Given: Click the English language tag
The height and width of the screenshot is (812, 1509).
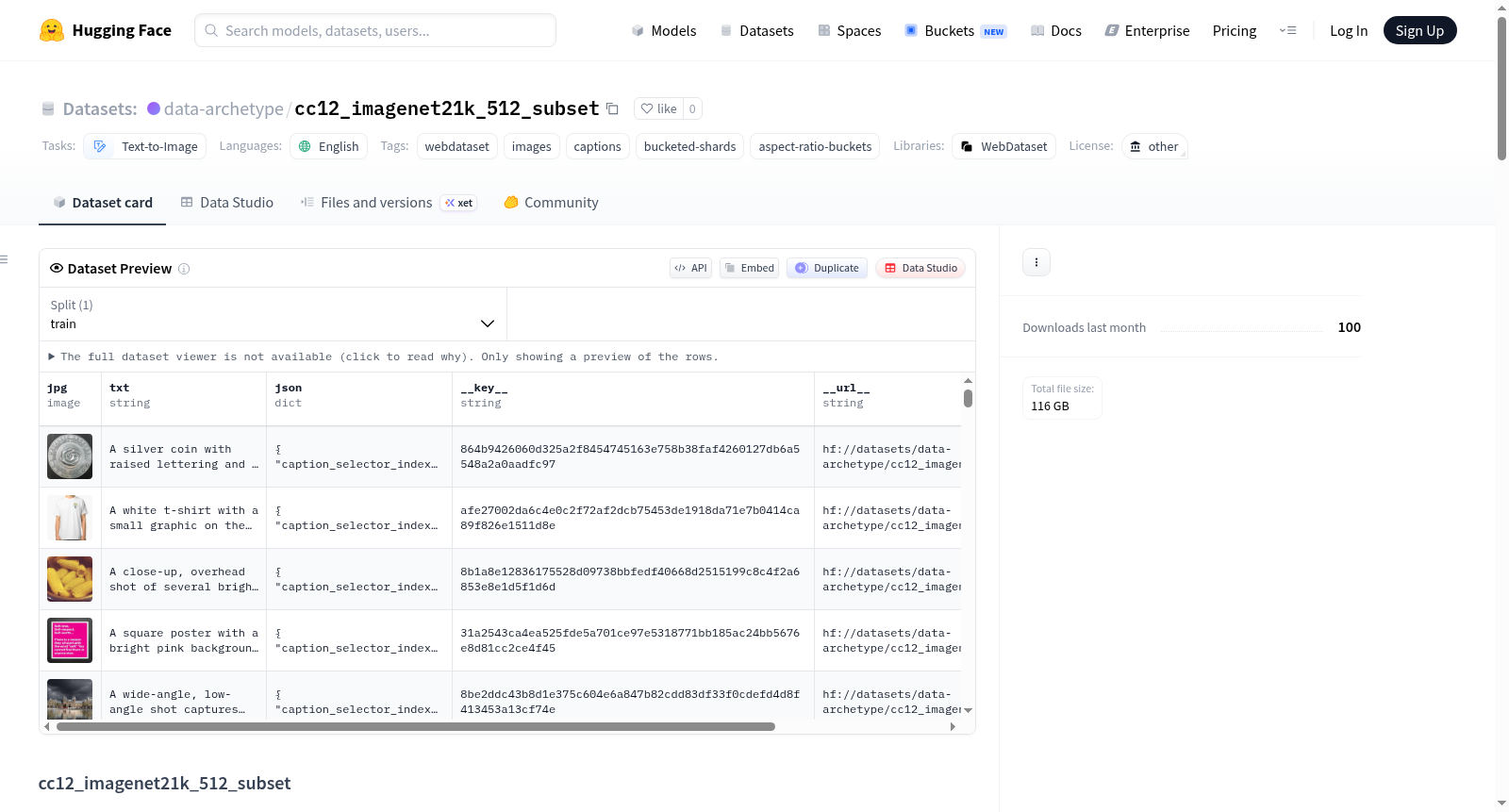Looking at the screenshot, I should 328,146.
